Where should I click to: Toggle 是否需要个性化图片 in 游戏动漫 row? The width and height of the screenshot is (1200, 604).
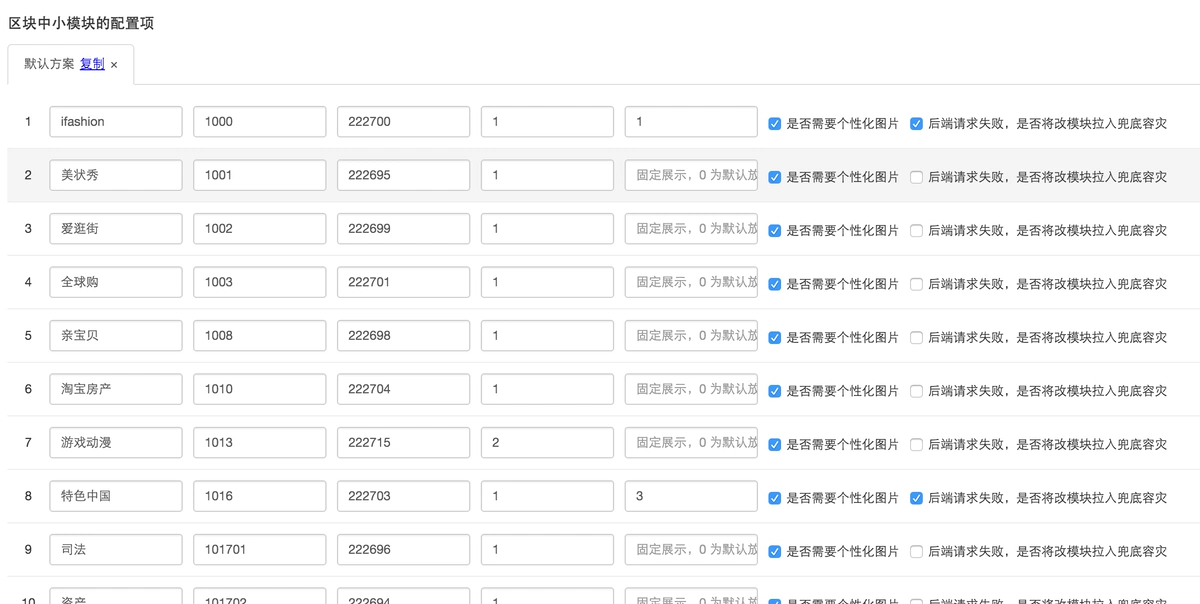775,445
